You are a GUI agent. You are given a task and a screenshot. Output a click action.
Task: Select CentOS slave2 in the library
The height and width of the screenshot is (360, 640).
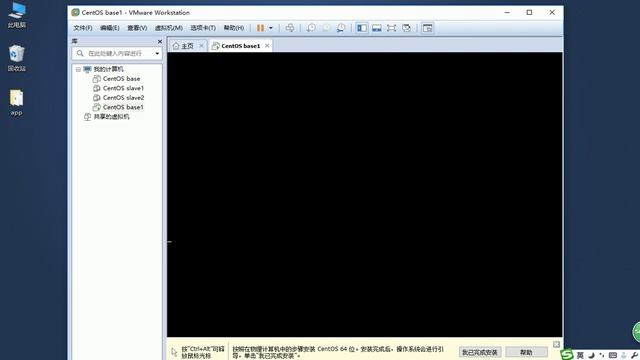click(123, 98)
